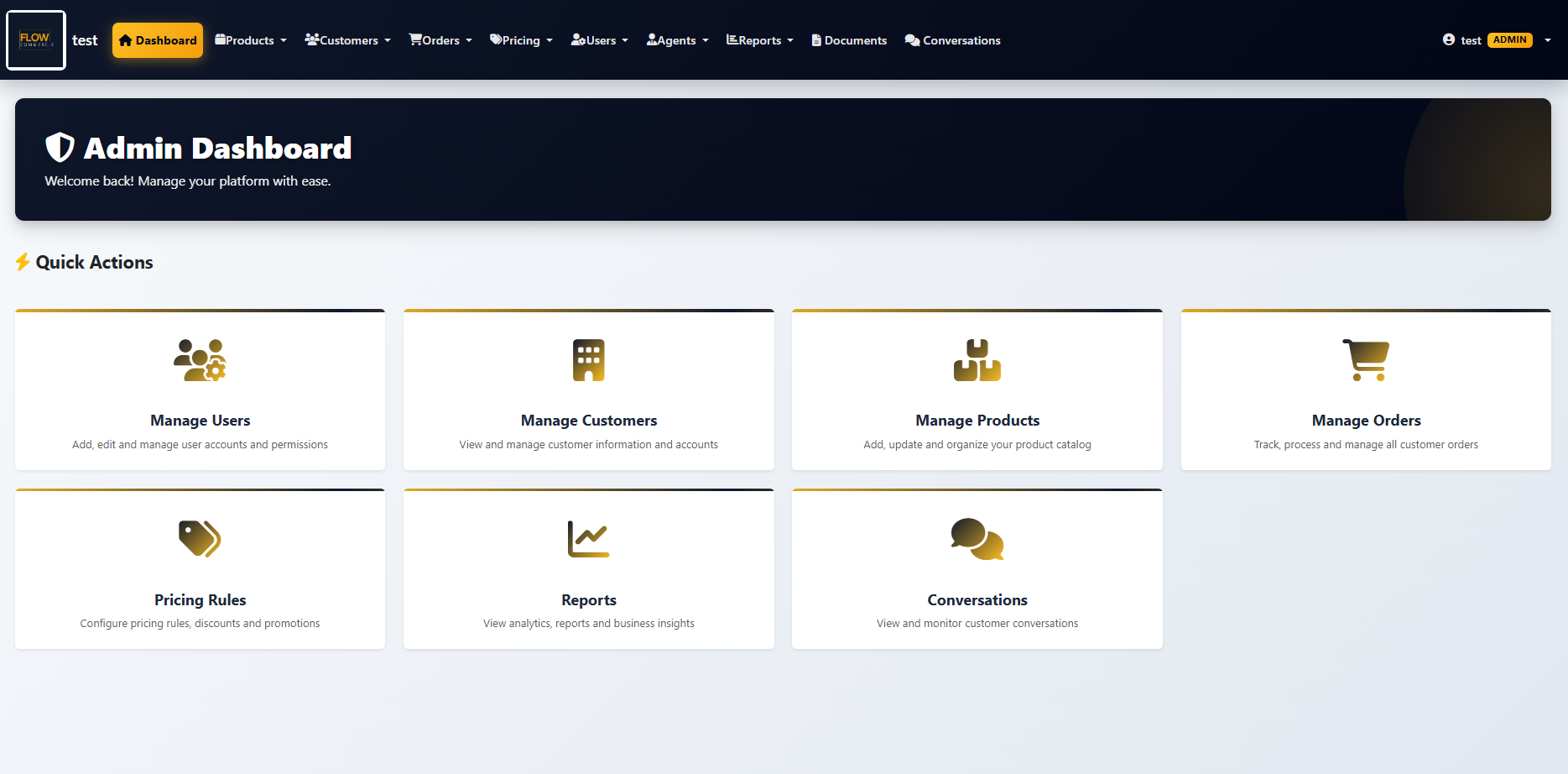
Task: Click the FLOW Commerce logo
Action: pyautogui.click(x=35, y=39)
